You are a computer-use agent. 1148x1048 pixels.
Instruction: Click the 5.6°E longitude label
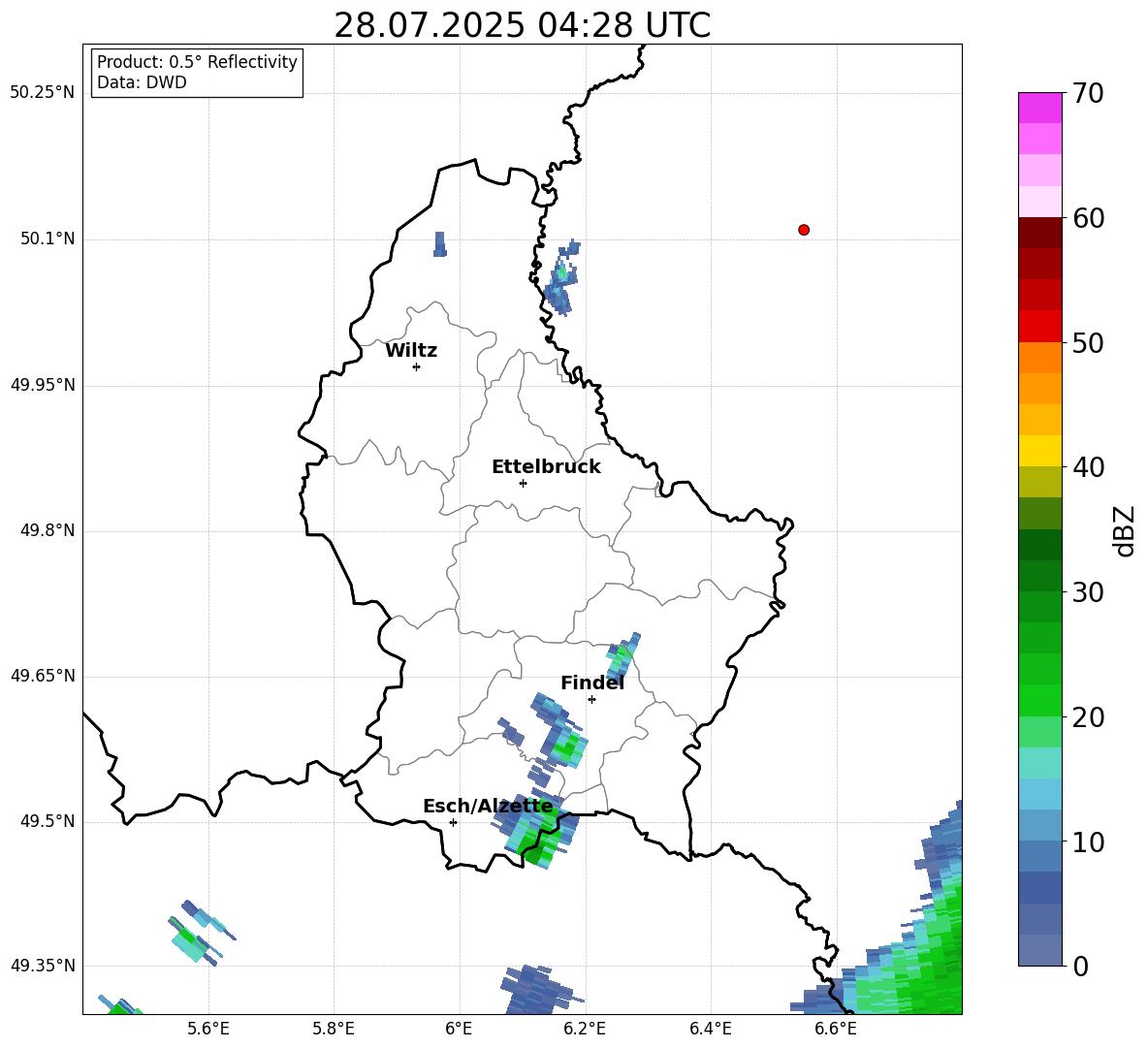(x=208, y=1029)
